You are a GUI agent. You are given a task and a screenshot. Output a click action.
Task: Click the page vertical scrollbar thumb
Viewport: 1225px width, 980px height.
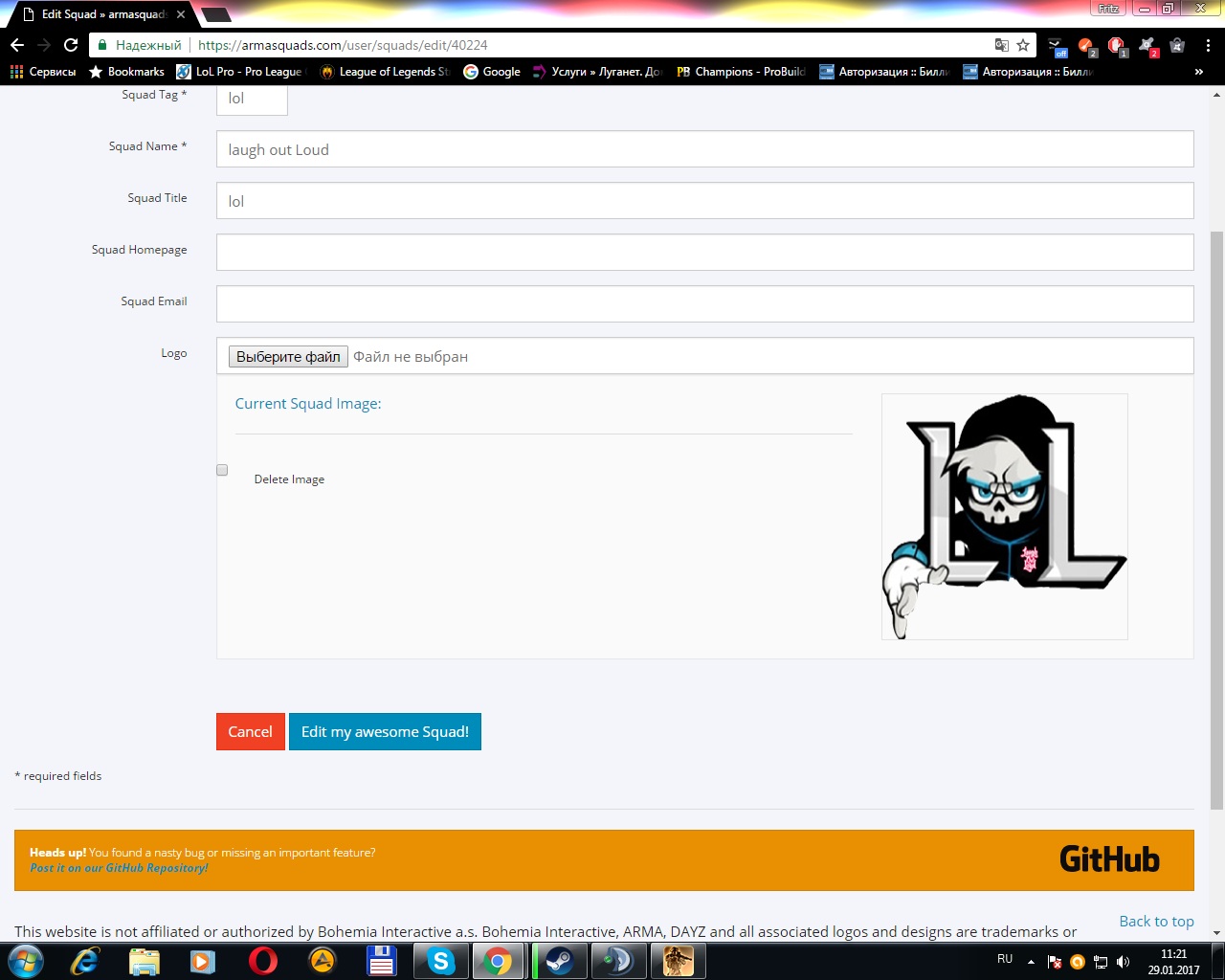tap(1217, 522)
